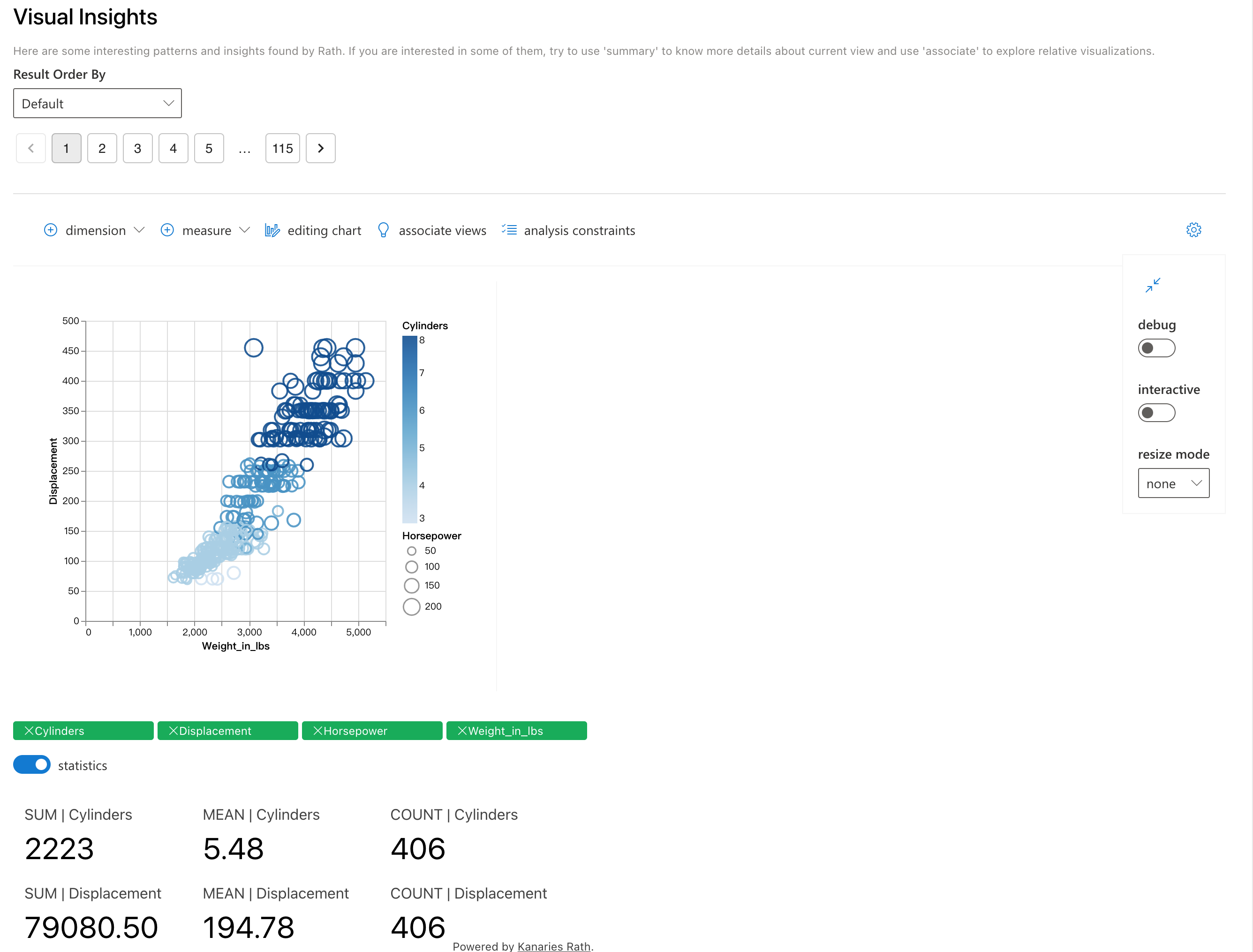
Task: Open the Result Order By dropdown
Action: [x=98, y=104]
